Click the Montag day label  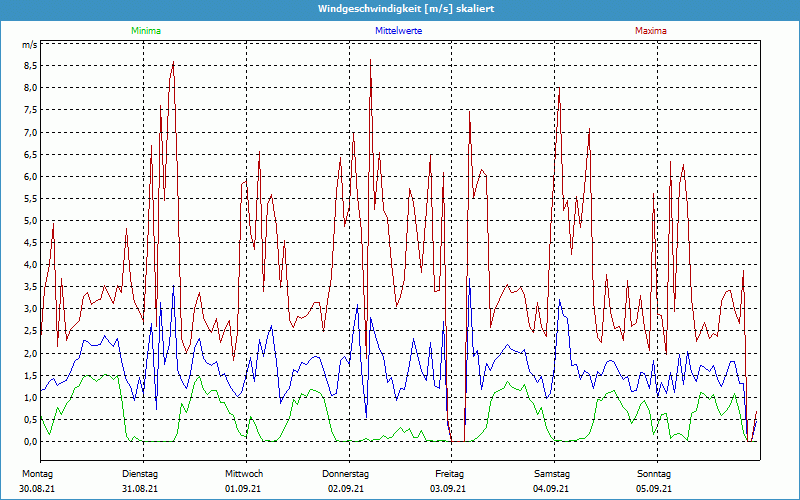click(x=37, y=474)
